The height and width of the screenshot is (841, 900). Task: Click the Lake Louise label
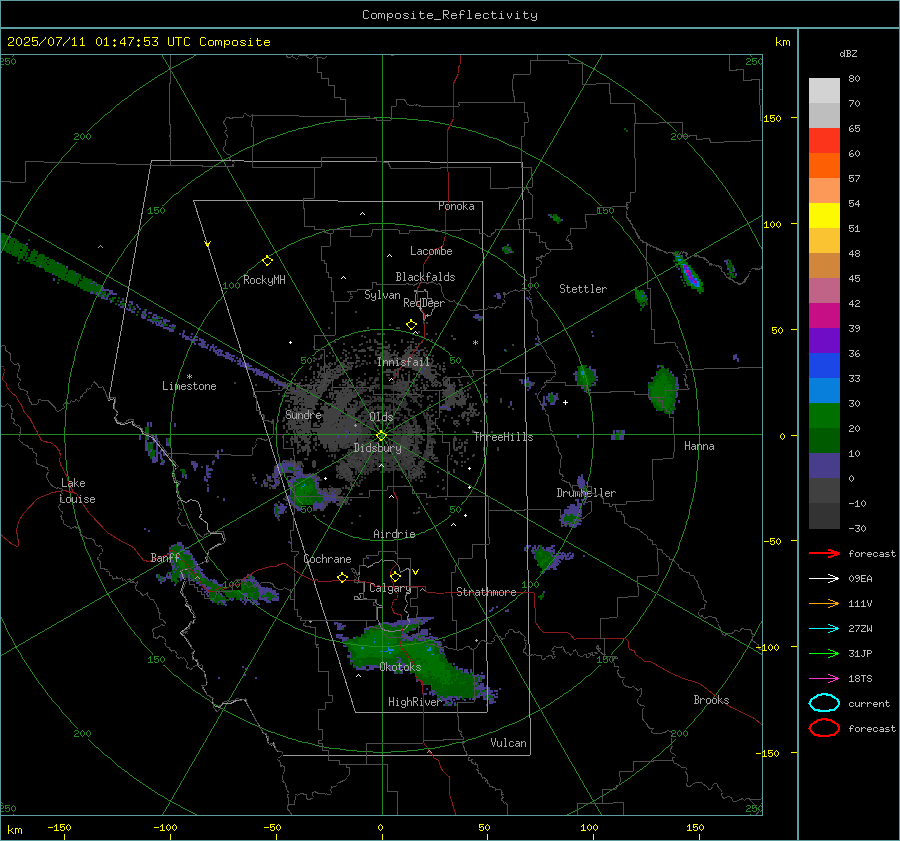pyautogui.click(x=77, y=491)
